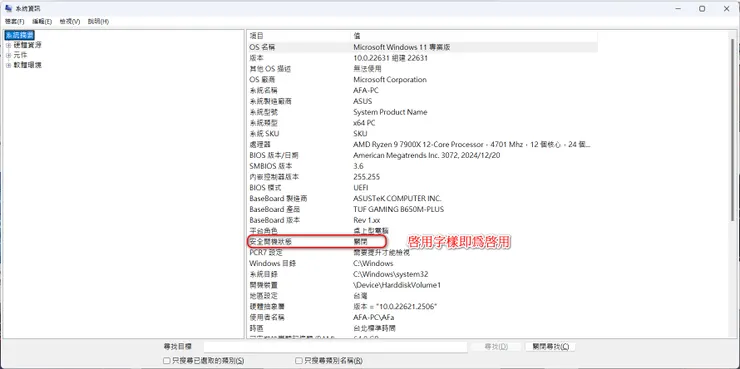
Task: Click the value Rev 1.xx
Action: pyautogui.click(x=367, y=220)
